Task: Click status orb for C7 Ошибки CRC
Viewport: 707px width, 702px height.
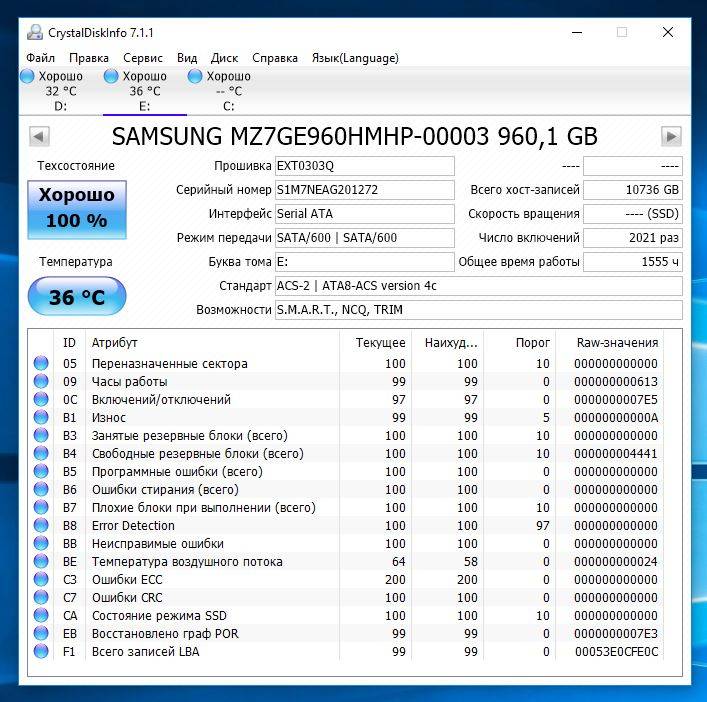Action: [x=41, y=597]
